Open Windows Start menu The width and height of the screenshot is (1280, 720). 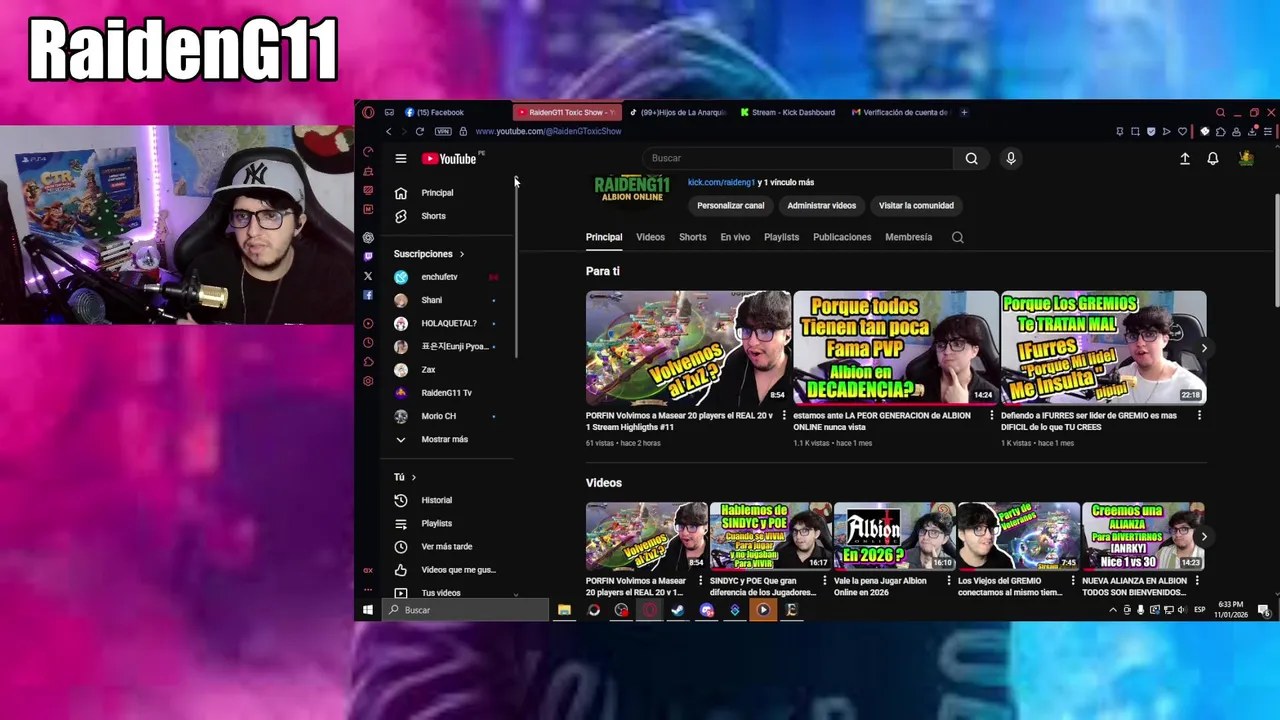tap(368, 610)
